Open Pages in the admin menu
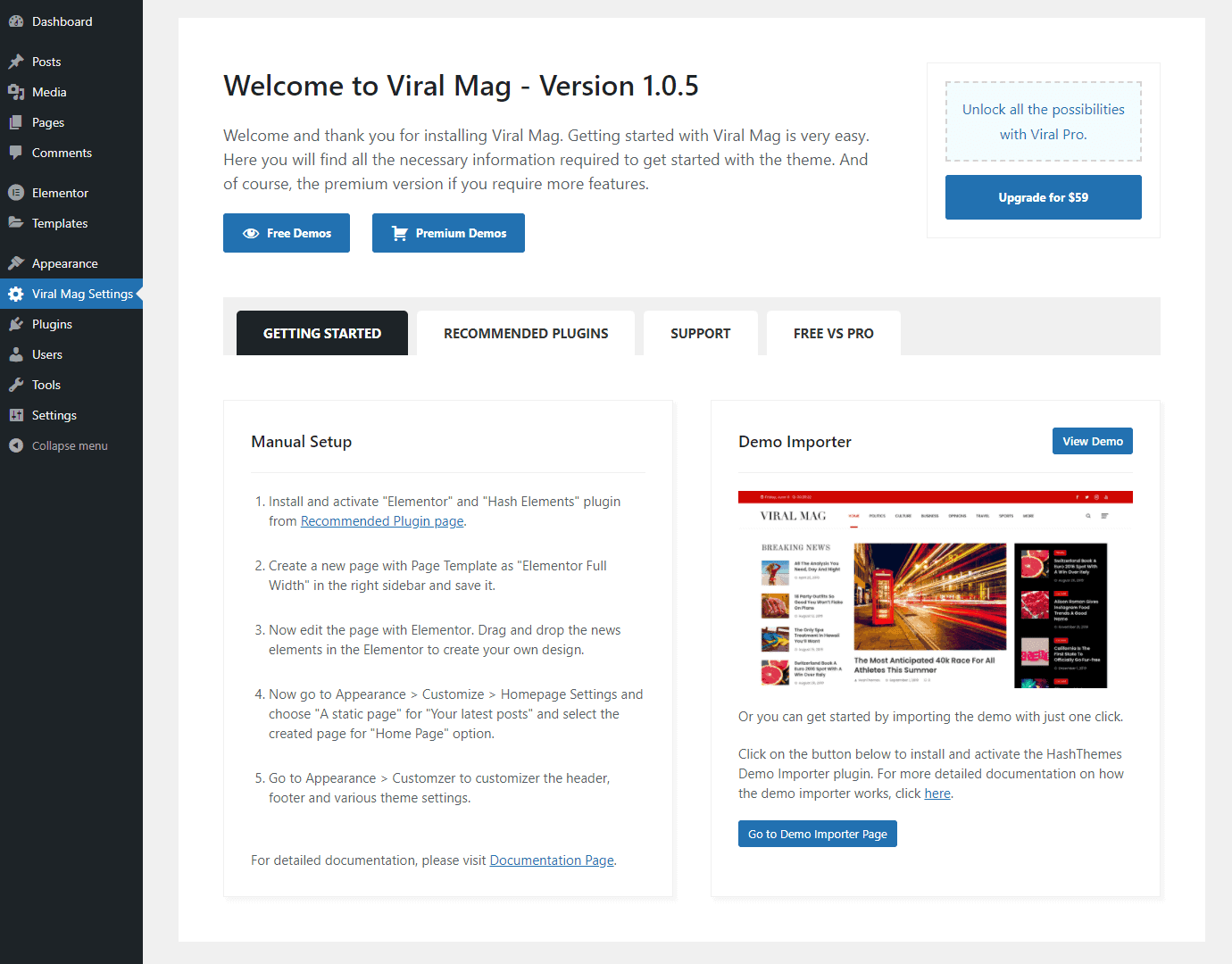The width and height of the screenshot is (1232, 964). click(x=71, y=122)
